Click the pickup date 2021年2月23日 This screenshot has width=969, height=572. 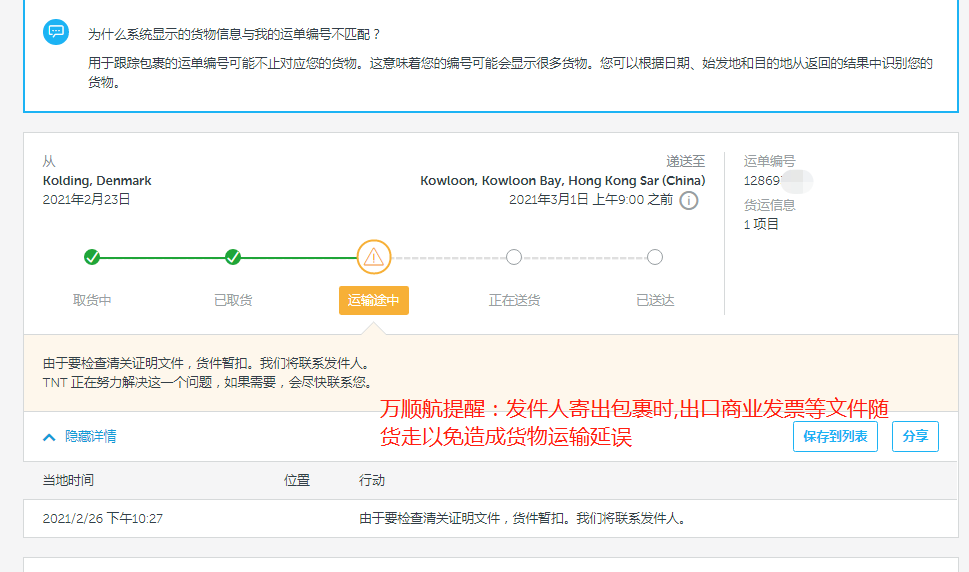pos(87,200)
